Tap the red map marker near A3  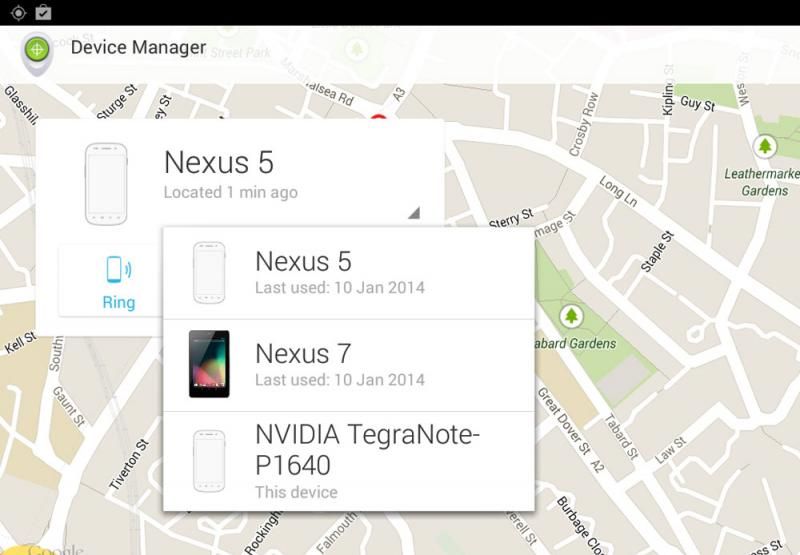pyautogui.click(x=378, y=120)
